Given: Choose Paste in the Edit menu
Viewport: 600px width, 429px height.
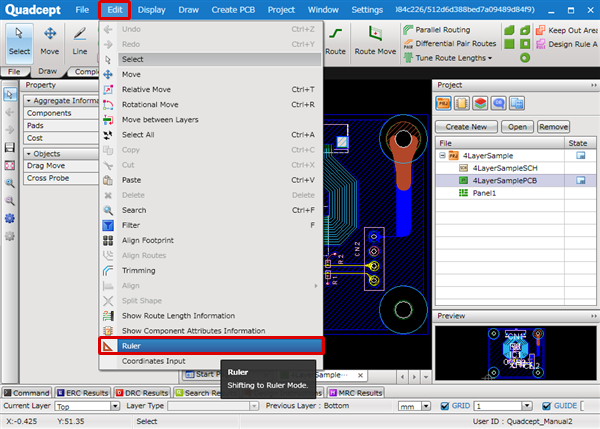Looking at the screenshot, I should (211, 180).
